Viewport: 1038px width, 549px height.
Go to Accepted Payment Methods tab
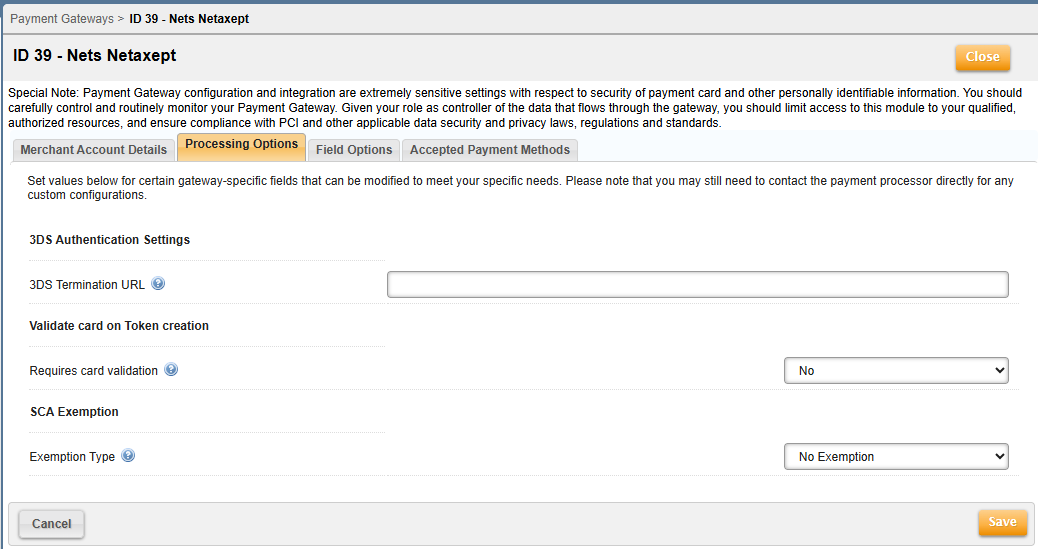[490, 150]
